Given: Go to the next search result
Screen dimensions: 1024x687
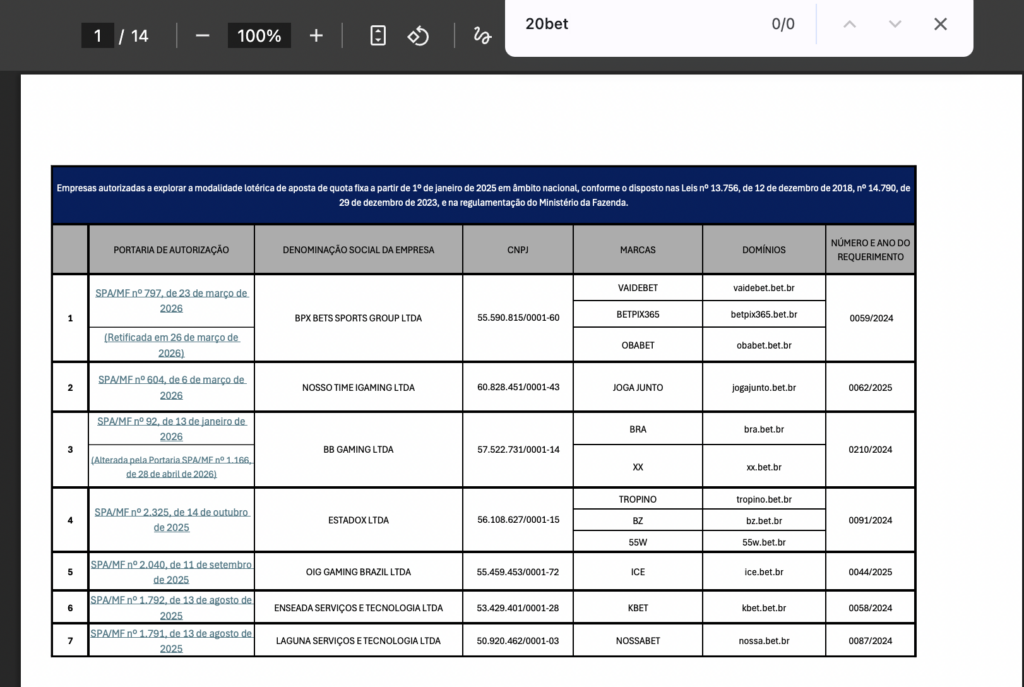Looking at the screenshot, I should point(895,24).
